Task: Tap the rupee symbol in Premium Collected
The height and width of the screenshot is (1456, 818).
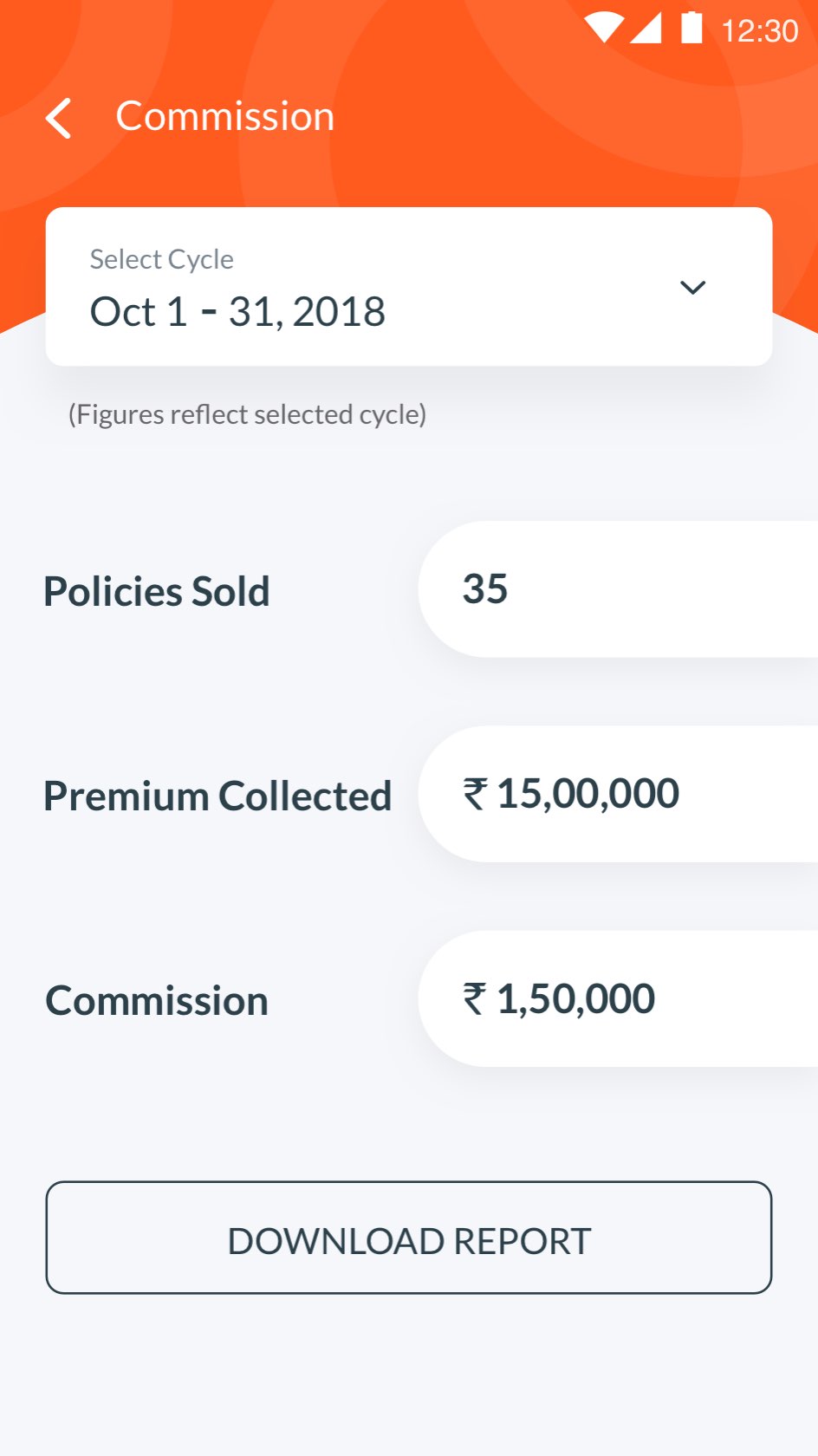Action: coord(475,794)
